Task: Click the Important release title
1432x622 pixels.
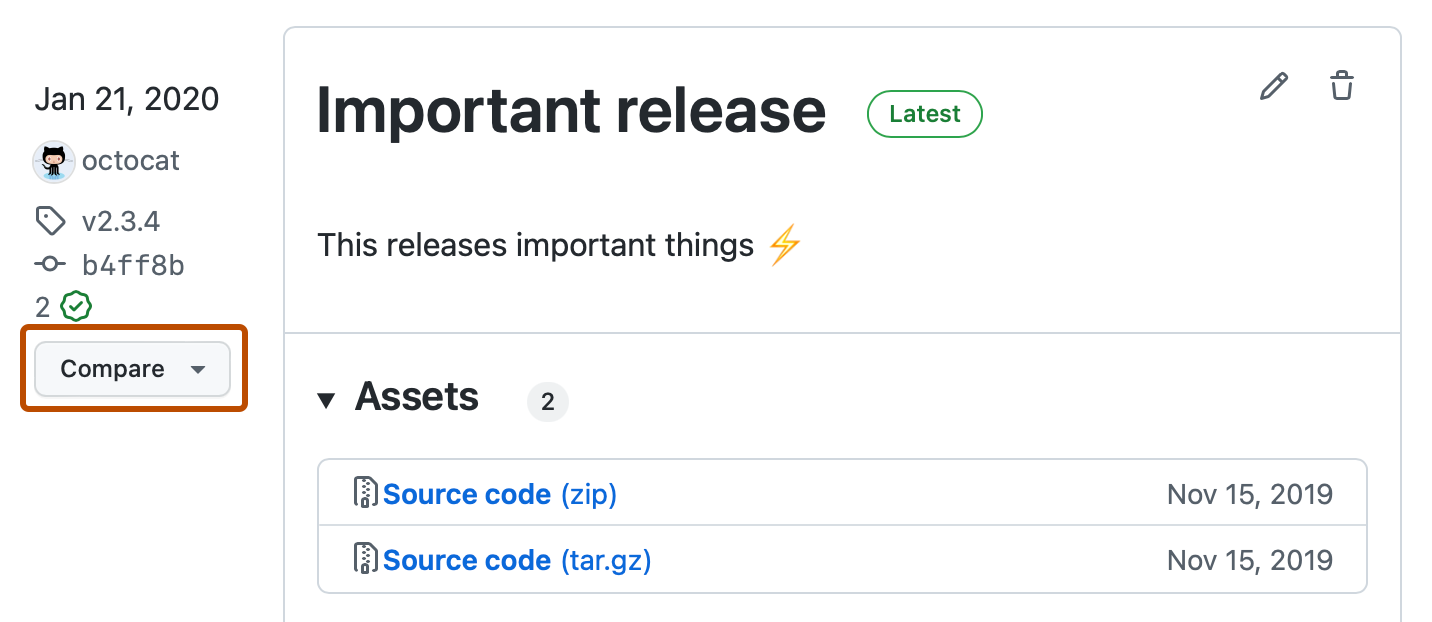Action: 571,111
